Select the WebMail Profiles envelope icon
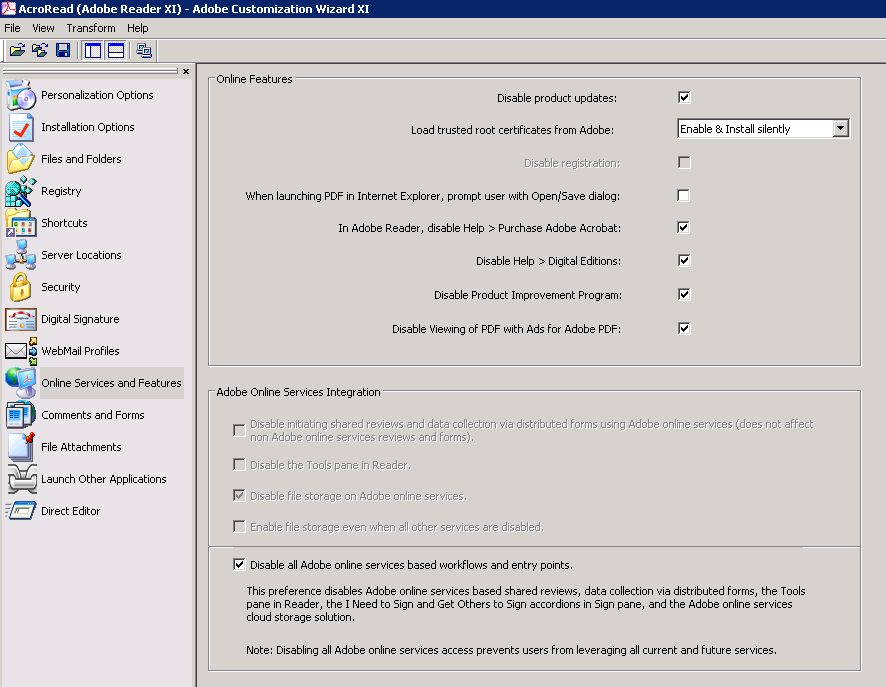Screen dimensions: 886x687 pos(20,351)
